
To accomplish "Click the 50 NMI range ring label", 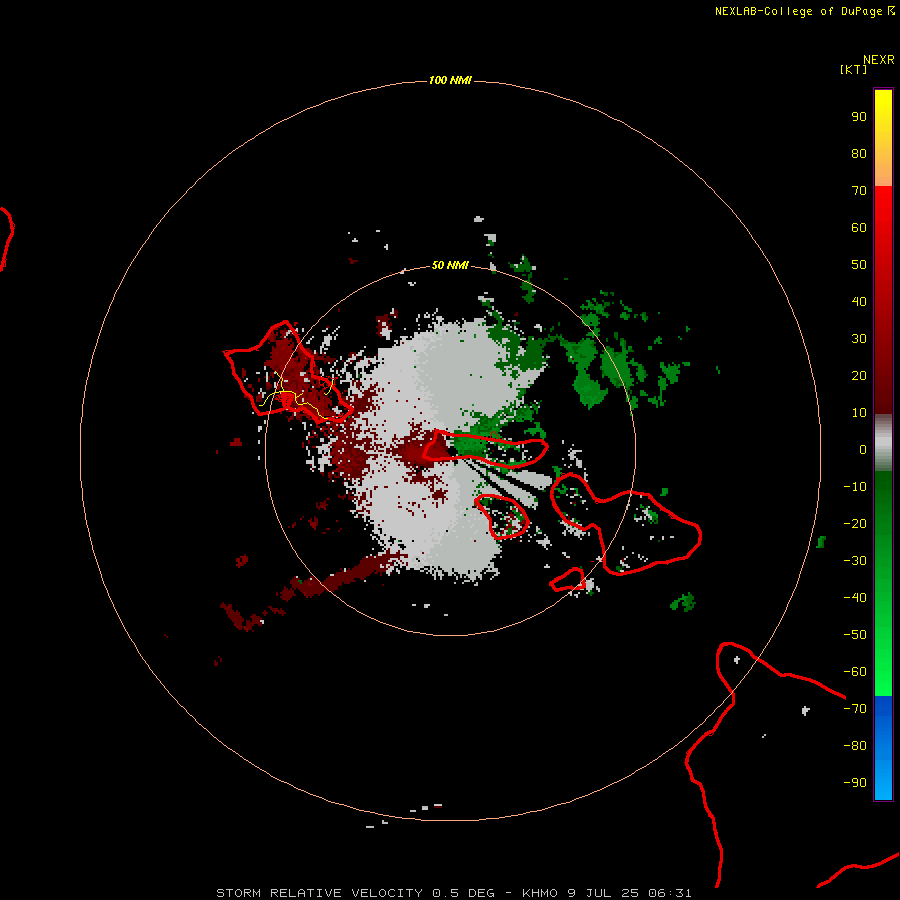I will tap(450, 265).
